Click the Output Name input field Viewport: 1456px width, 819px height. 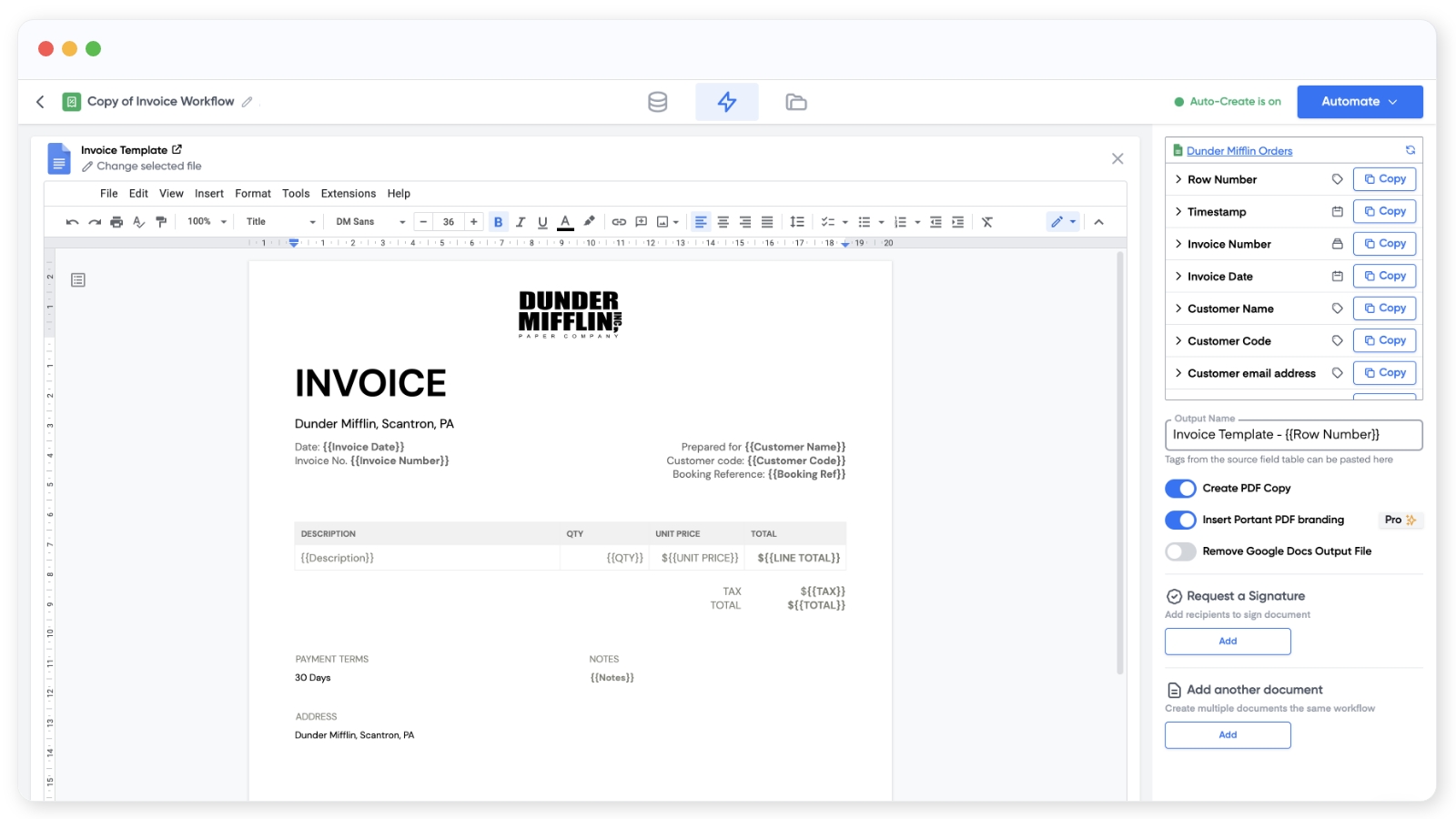[x=1292, y=435]
